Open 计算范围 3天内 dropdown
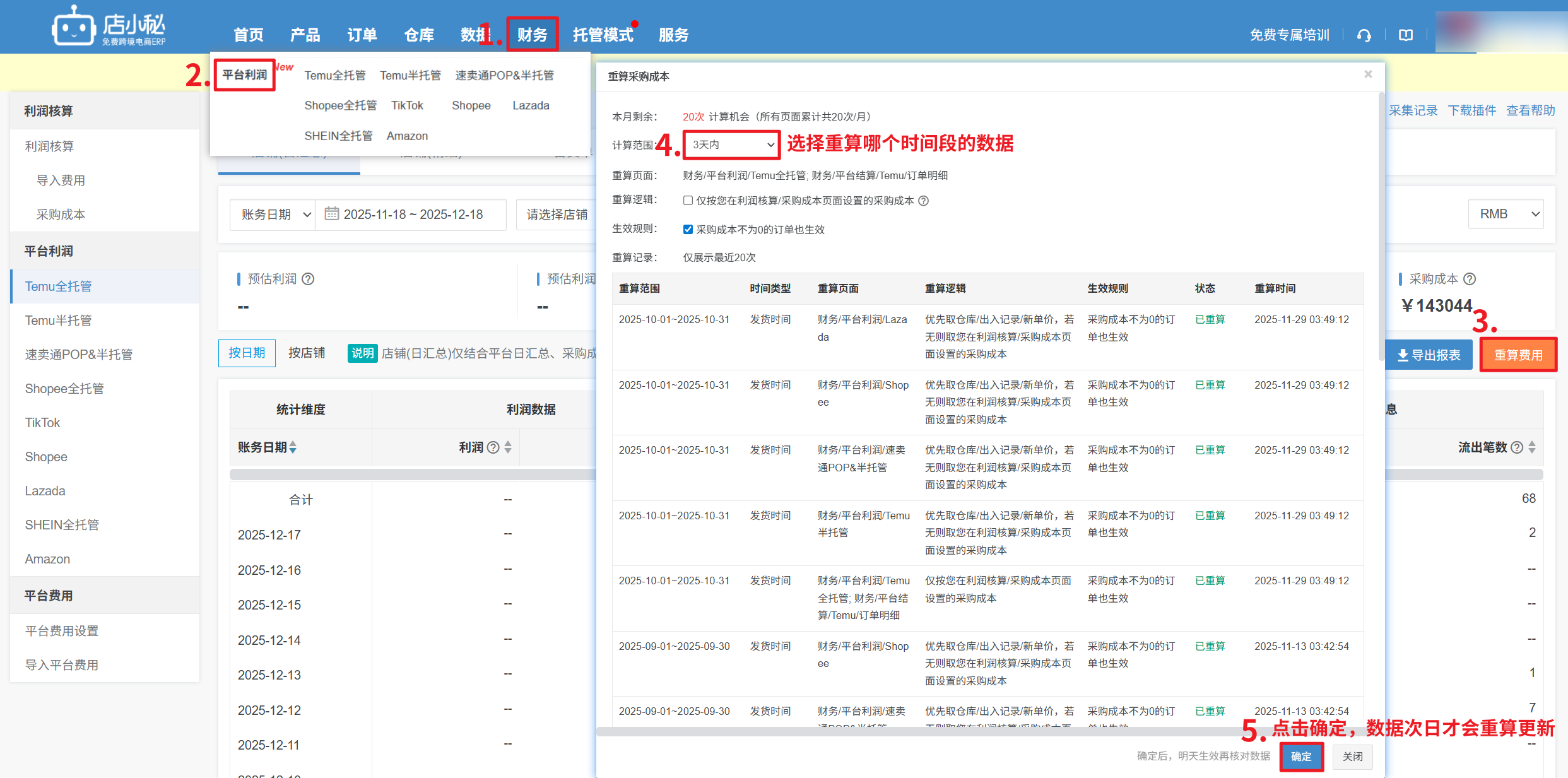 click(731, 144)
